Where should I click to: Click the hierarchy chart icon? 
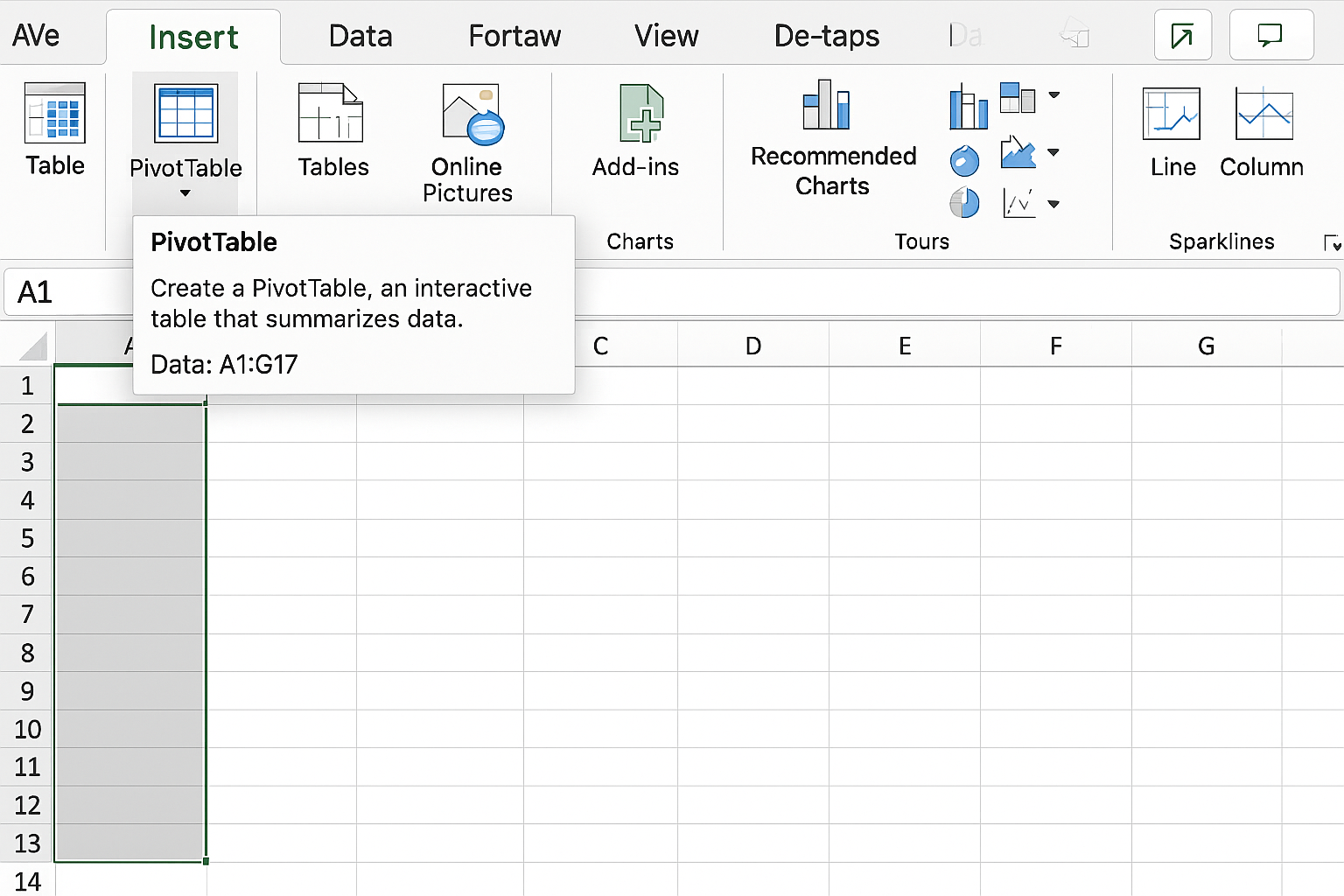pos(1017,97)
